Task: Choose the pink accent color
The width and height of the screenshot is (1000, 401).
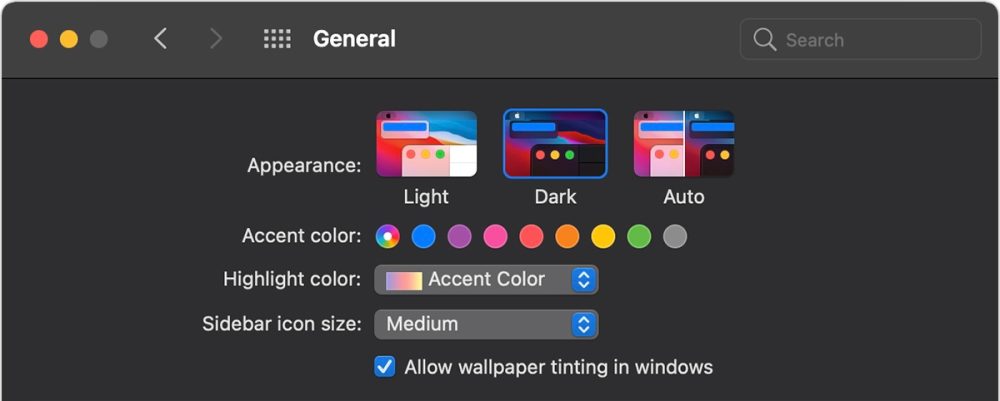Action: click(x=496, y=237)
